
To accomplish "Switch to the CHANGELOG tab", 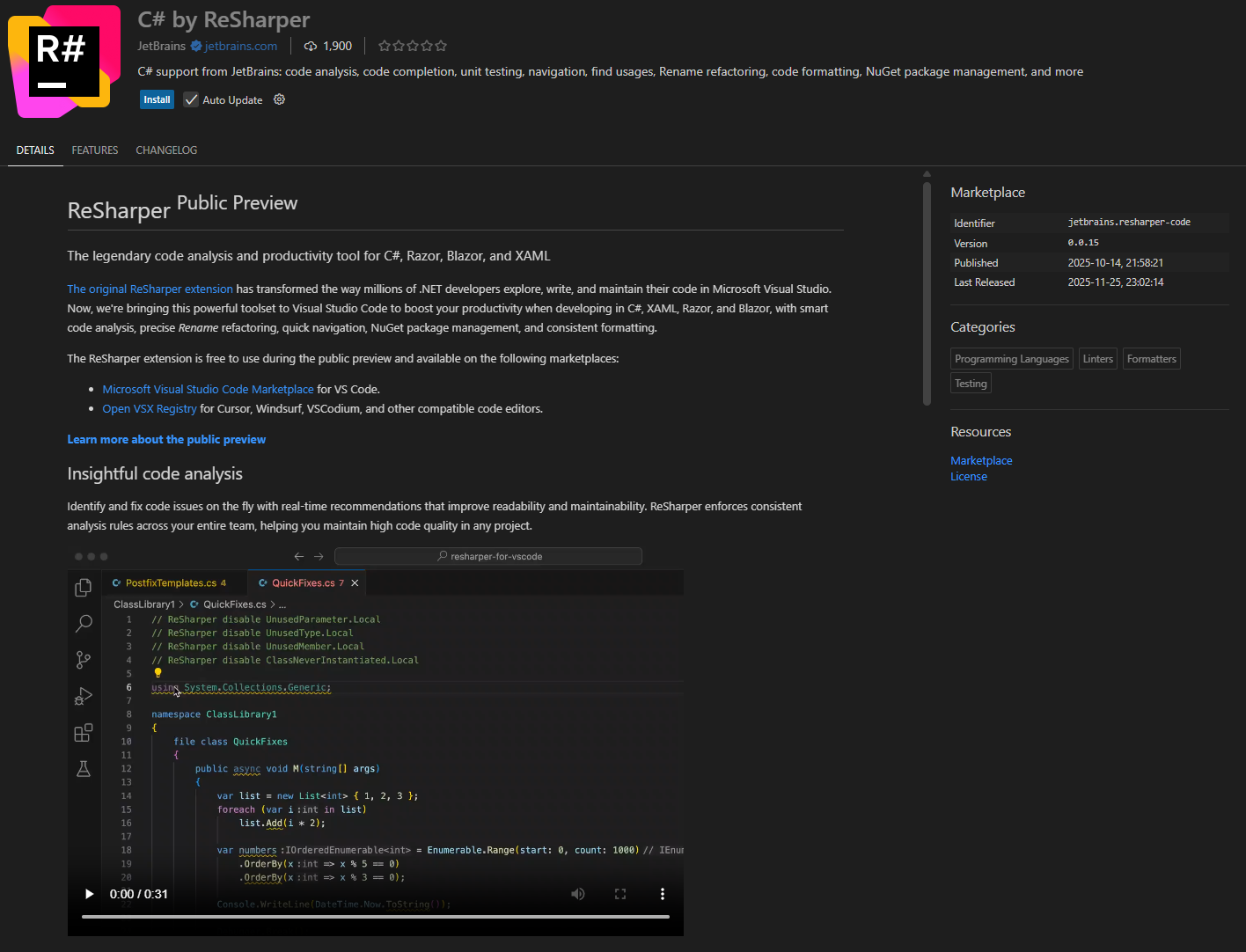I will coord(166,150).
